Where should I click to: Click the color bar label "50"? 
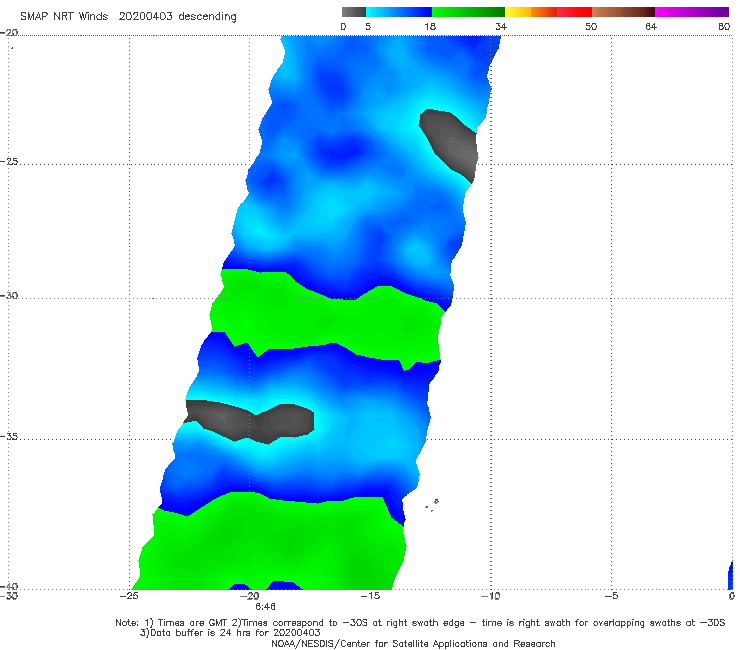(x=591, y=27)
